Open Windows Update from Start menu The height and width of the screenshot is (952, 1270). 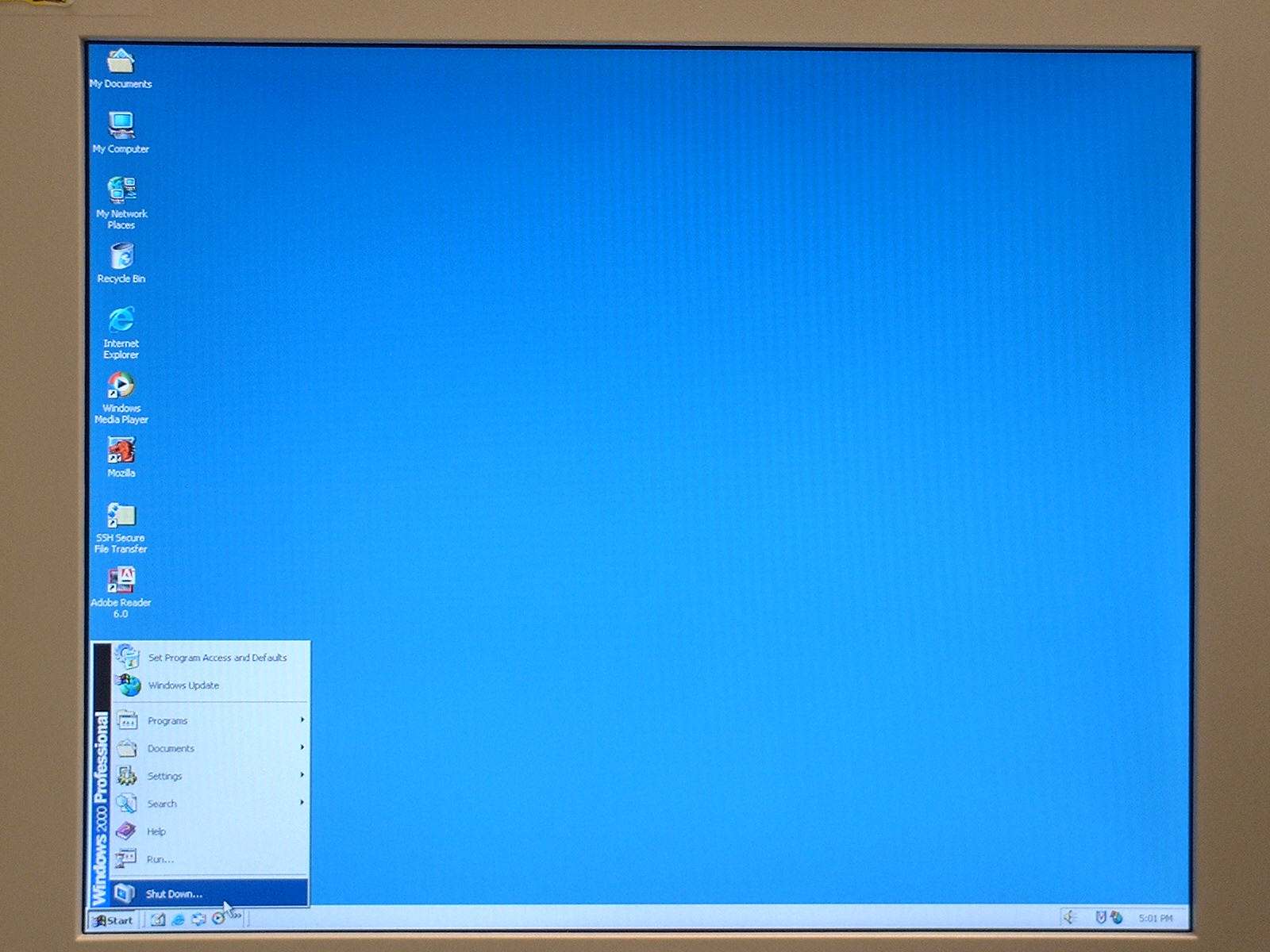point(183,685)
